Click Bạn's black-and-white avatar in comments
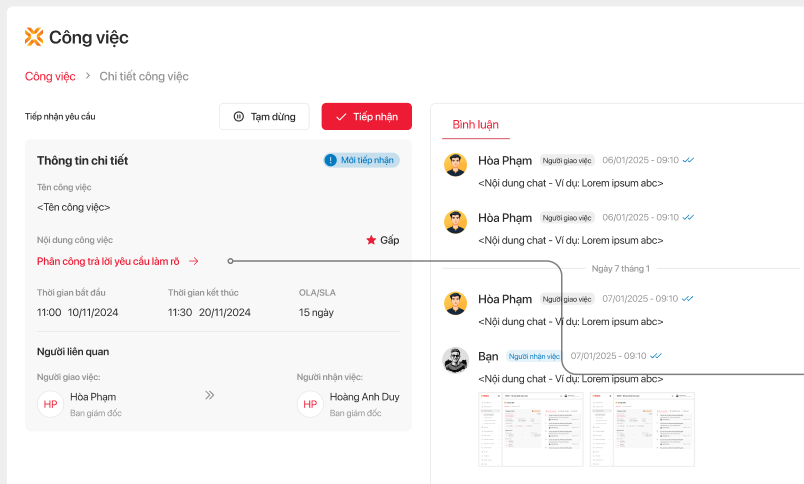Viewport: 804px width, 484px height. click(x=455, y=360)
